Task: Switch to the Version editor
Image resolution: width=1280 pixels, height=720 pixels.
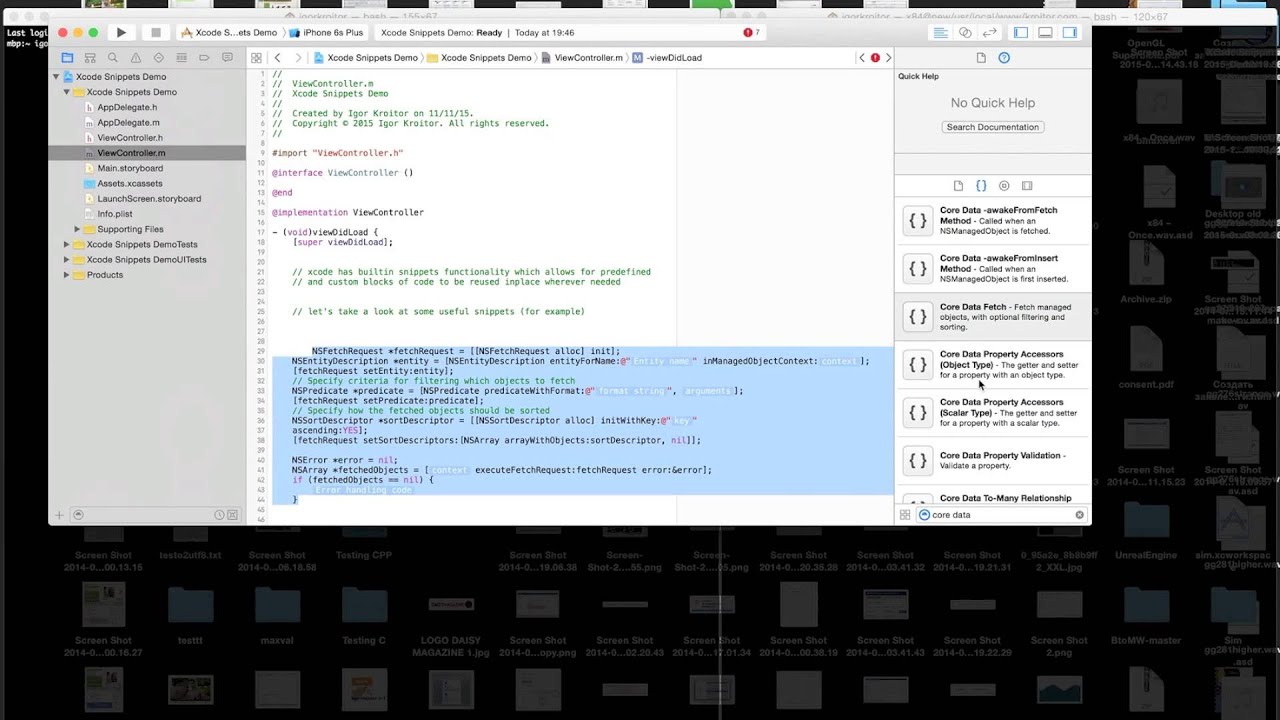Action: pos(989,33)
